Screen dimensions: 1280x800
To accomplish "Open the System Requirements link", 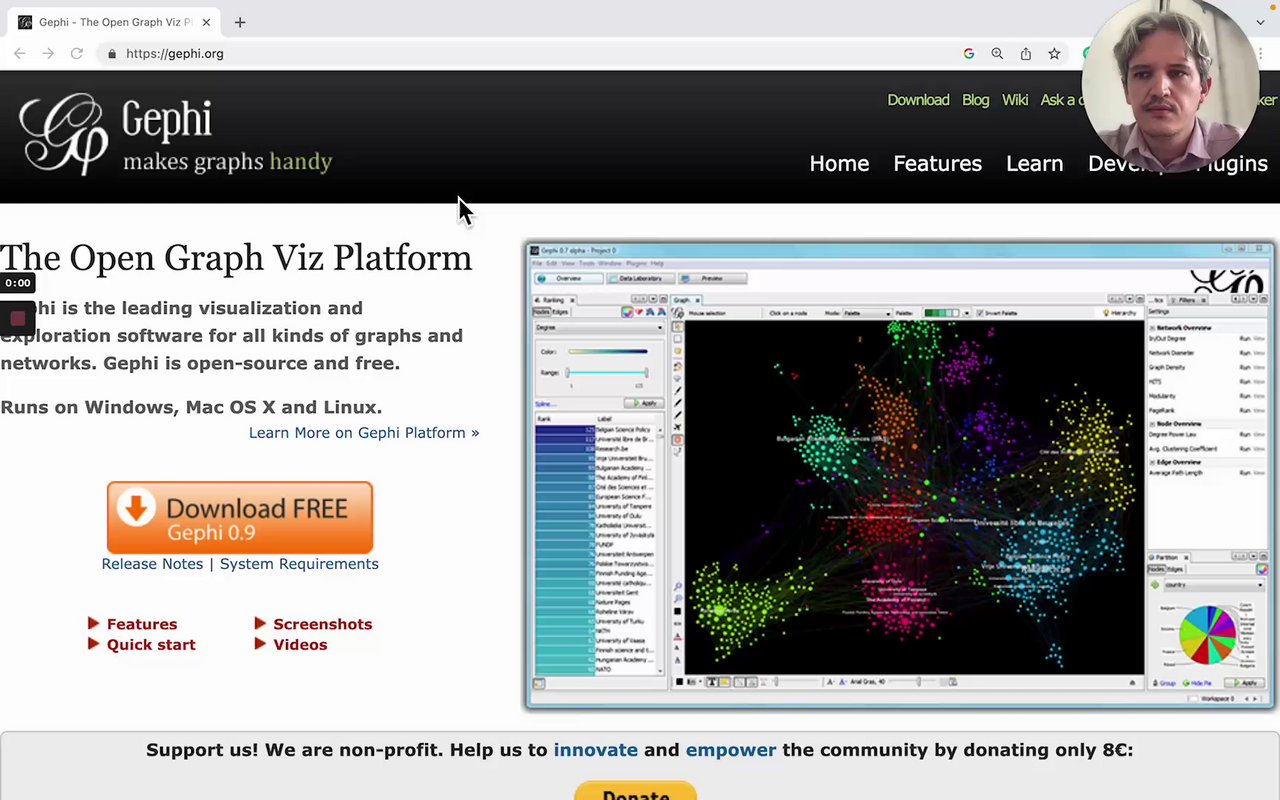I will click(x=299, y=564).
